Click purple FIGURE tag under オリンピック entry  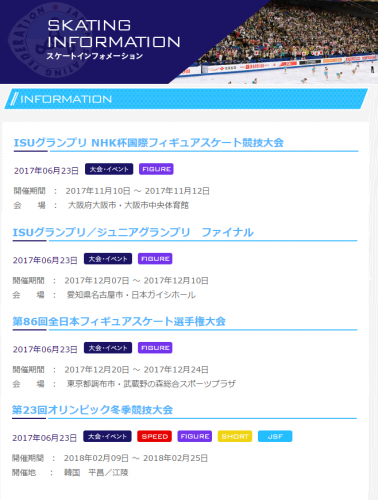(x=195, y=436)
